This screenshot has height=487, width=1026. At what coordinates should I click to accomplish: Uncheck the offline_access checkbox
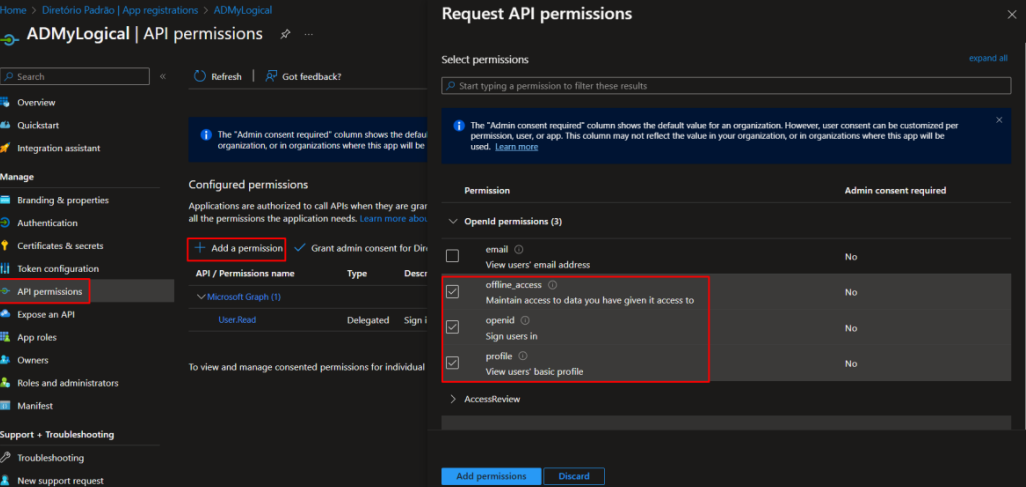coord(452,292)
